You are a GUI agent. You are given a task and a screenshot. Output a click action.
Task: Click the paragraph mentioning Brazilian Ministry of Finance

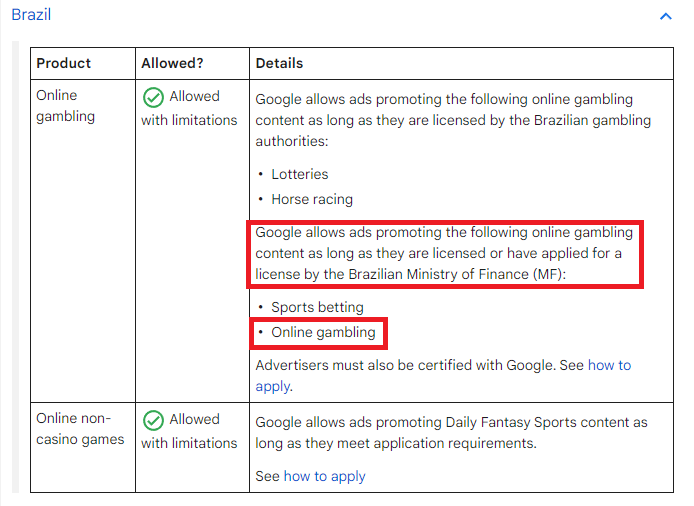point(444,253)
